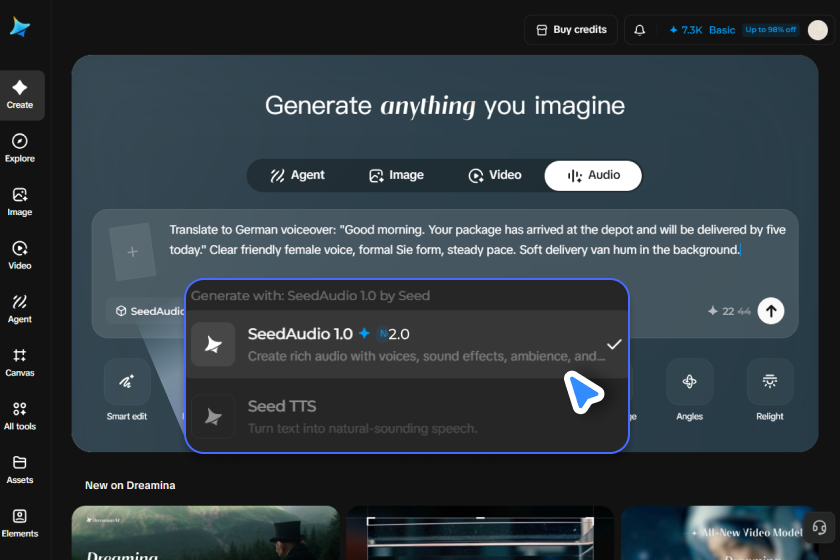Open the Explore compass icon in sidebar
This screenshot has width=840, height=560.
(20, 141)
